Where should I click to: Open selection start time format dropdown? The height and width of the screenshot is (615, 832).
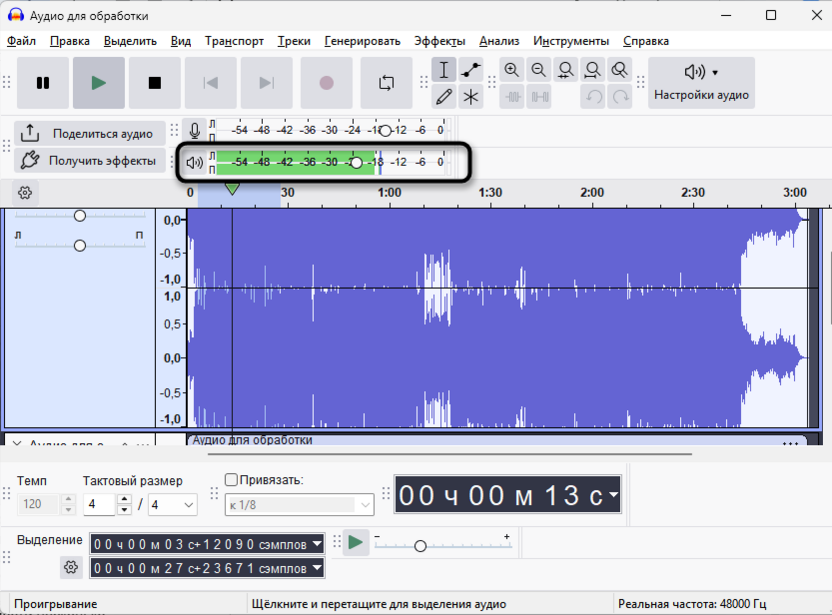click(317, 544)
